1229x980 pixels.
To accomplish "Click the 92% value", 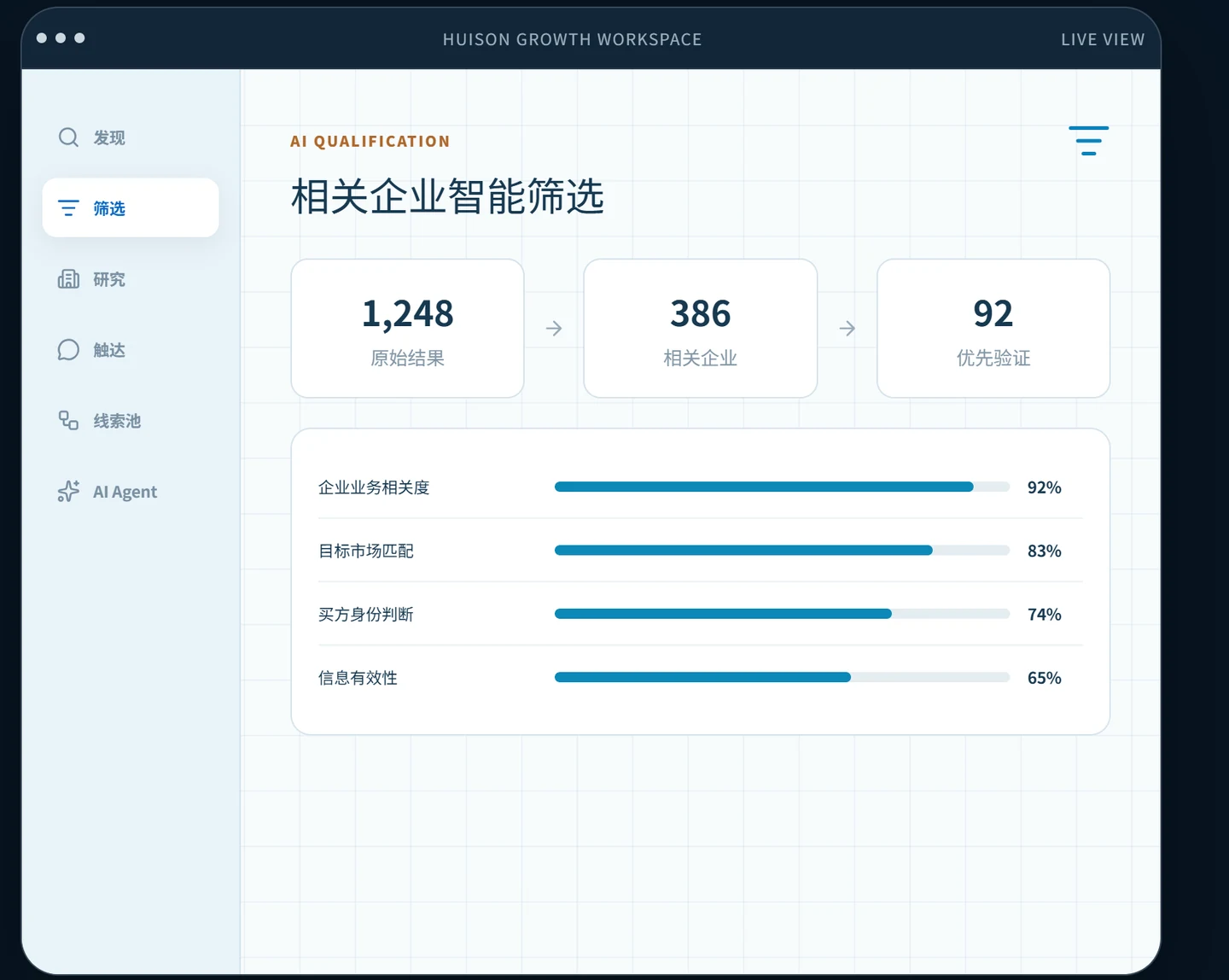I will (x=1045, y=487).
